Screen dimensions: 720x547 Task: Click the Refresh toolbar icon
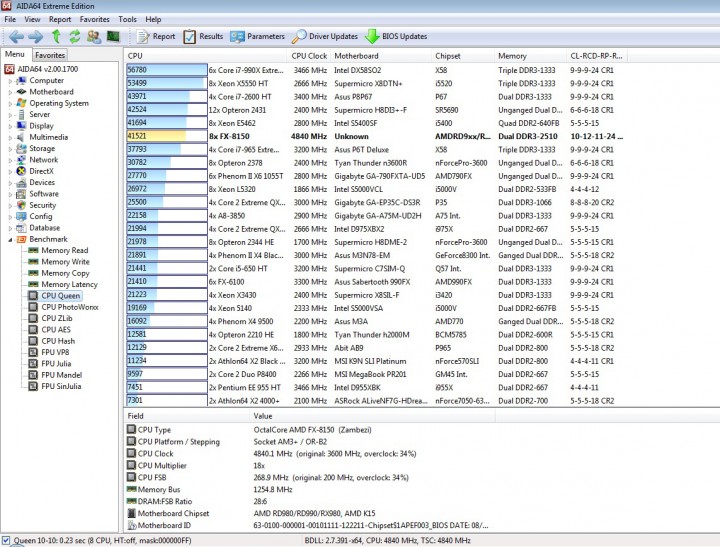(x=74, y=36)
